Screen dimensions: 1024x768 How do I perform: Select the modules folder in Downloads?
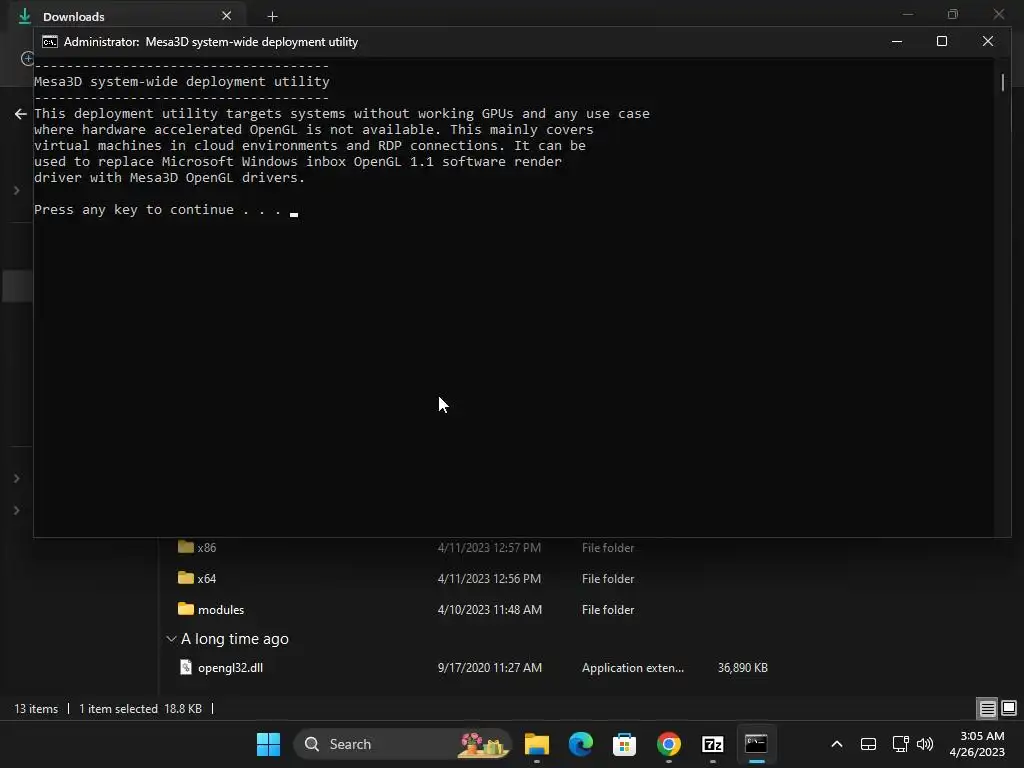click(x=221, y=609)
